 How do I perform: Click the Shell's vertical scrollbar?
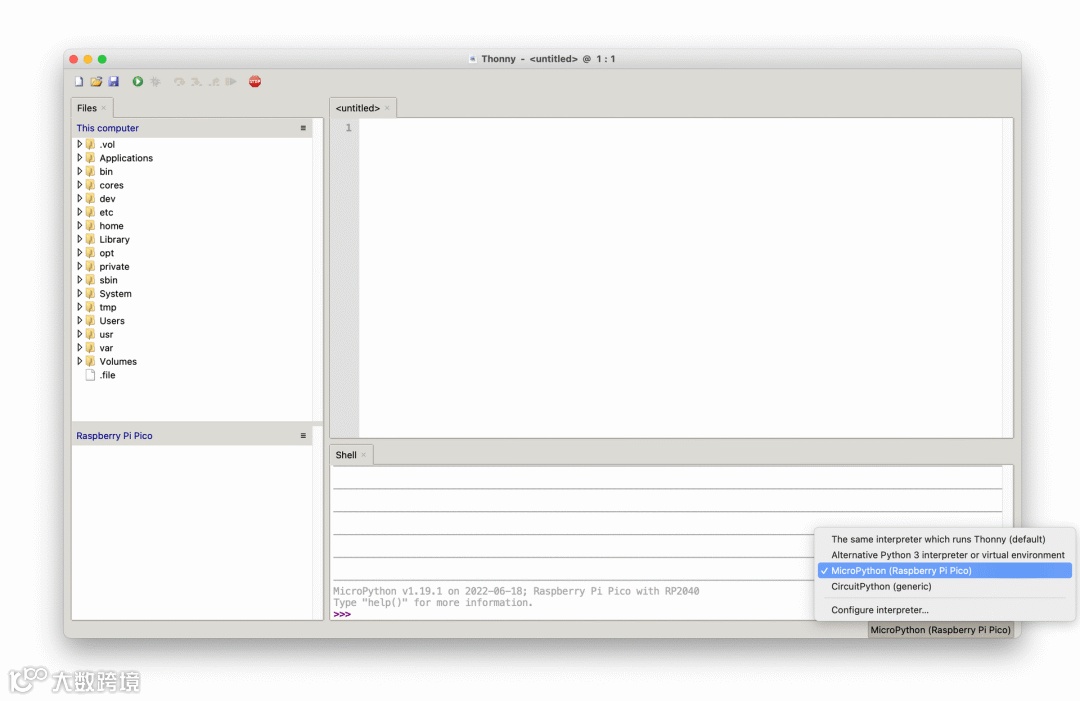click(1008, 496)
